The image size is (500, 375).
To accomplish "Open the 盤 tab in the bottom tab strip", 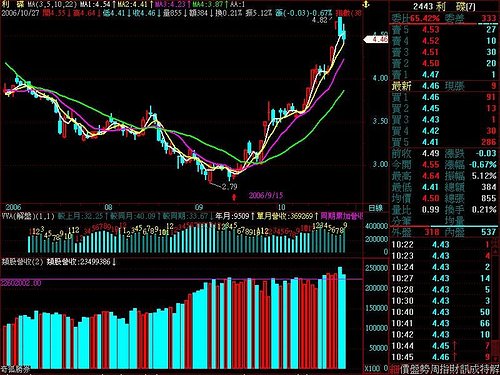I will (x=414, y=369).
